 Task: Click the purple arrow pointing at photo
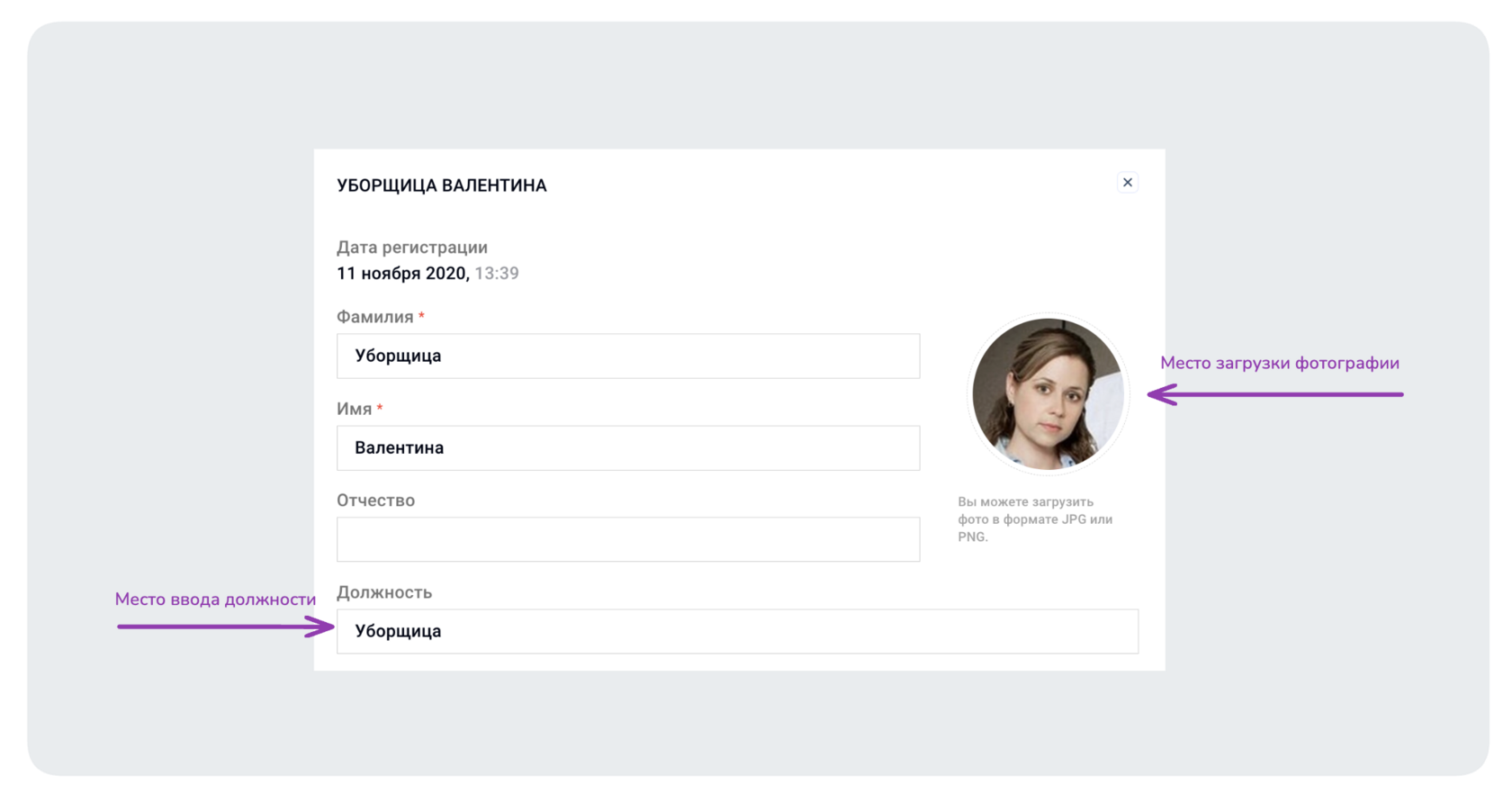[1275, 394]
